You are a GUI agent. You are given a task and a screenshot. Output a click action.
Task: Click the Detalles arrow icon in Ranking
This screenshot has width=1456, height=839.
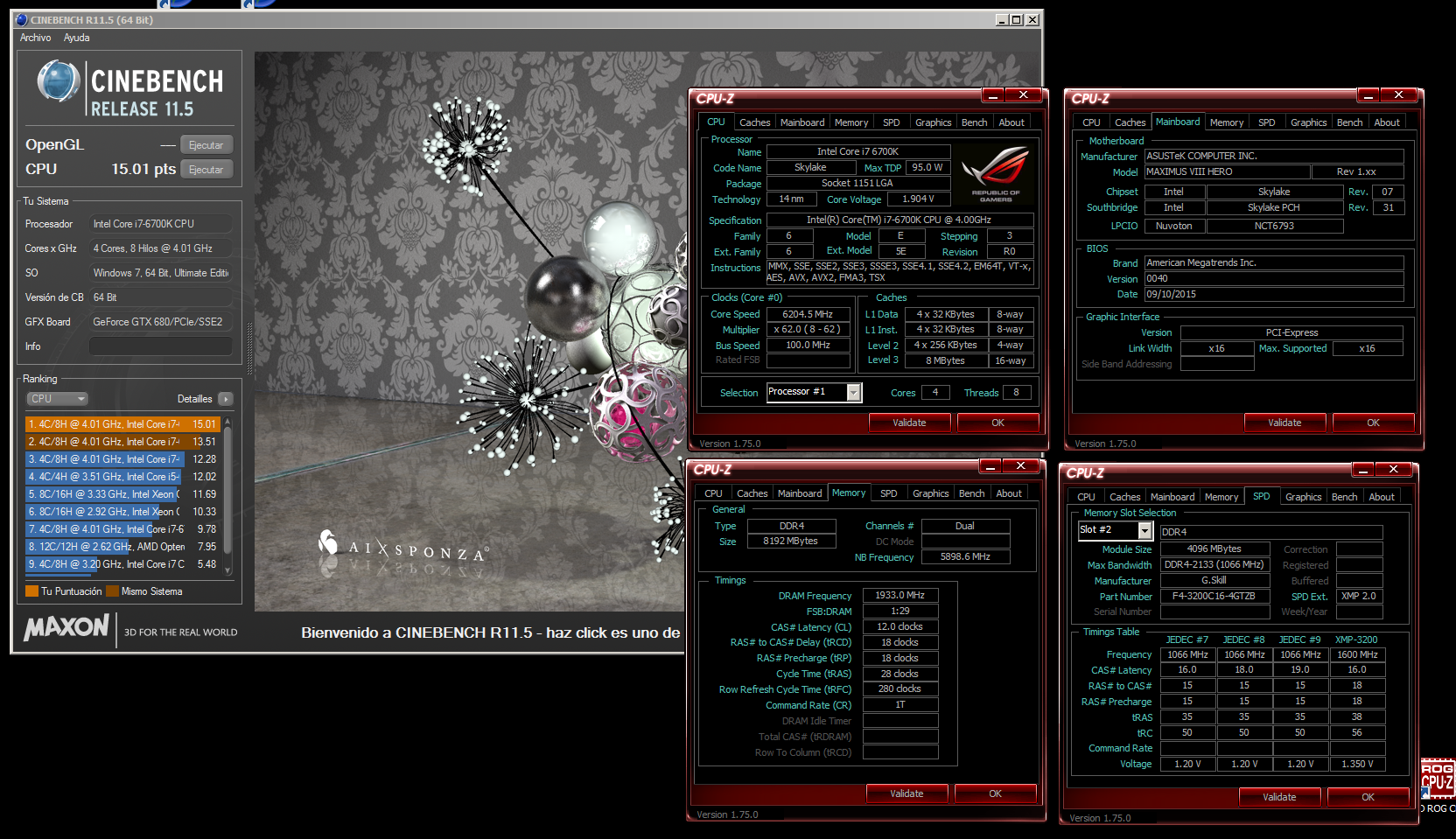pyautogui.click(x=225, y=399)
